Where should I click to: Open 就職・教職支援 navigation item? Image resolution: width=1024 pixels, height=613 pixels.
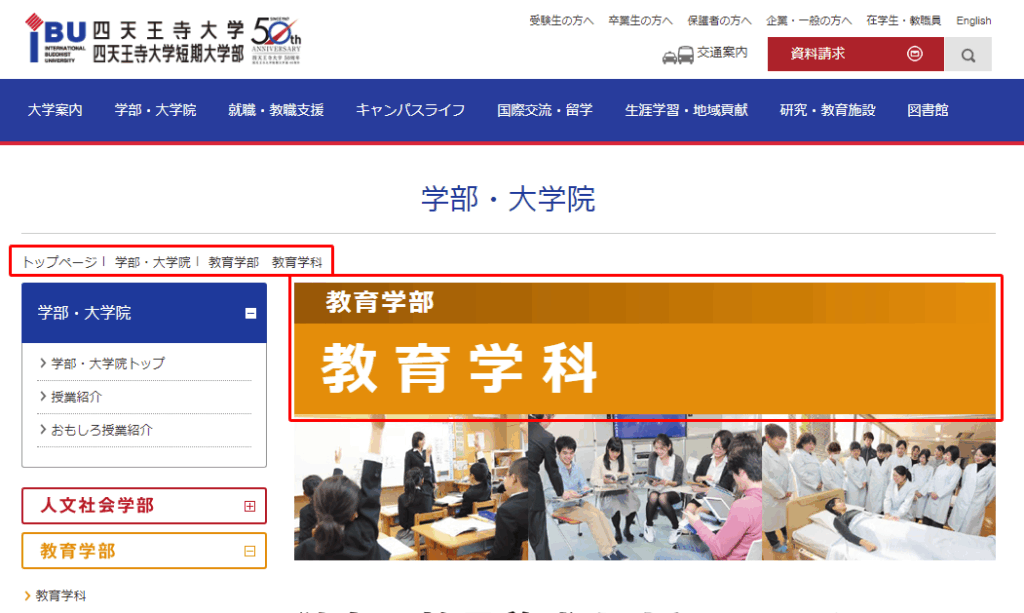276,110
